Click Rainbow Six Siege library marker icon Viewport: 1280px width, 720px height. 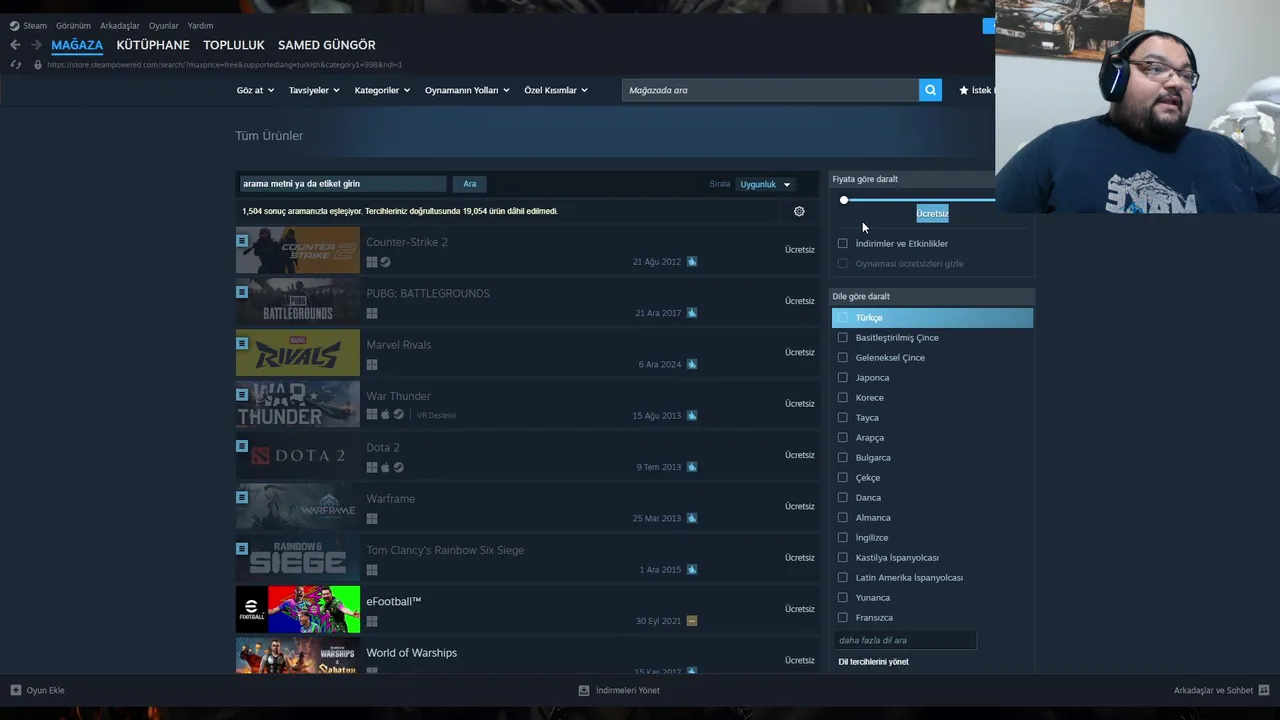point(242,549)
